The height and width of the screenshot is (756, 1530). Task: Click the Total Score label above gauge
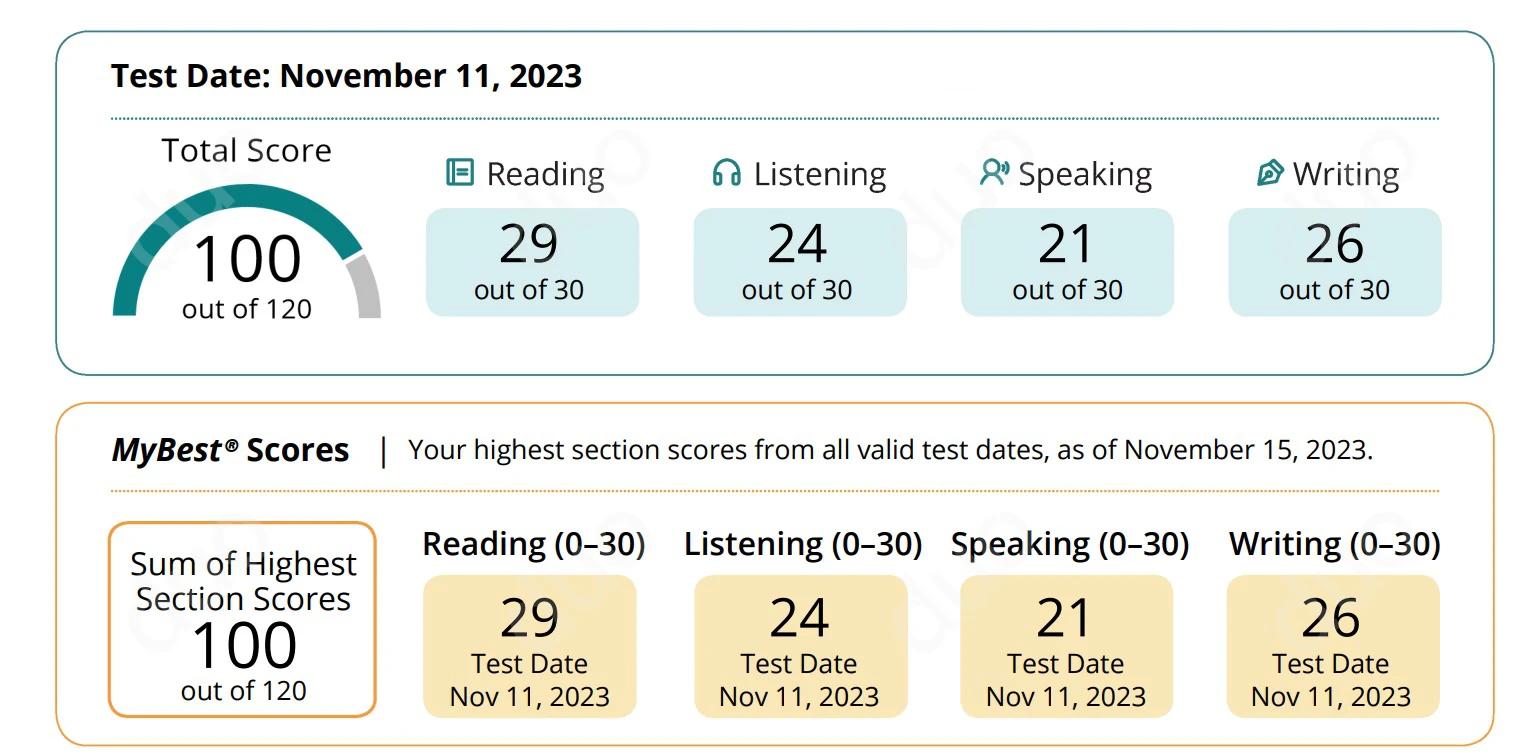coord(246,151)
